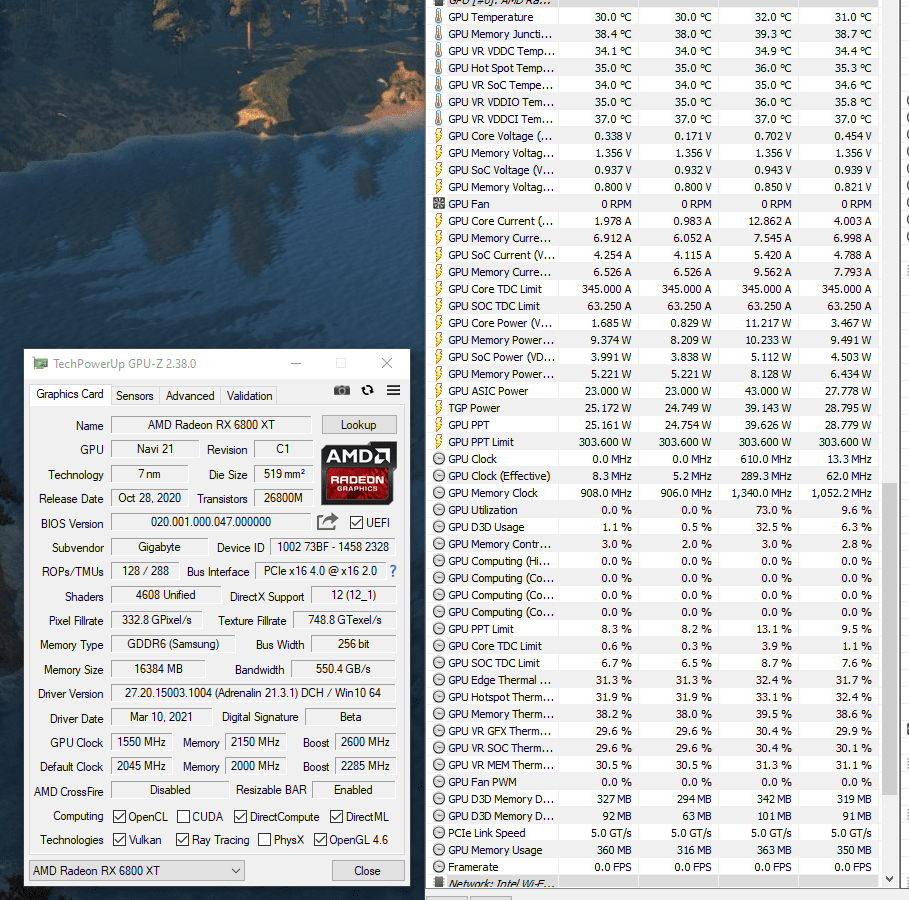The image size is (909, 900).
Task: Switch to the Graphics Card tab
Action: point(70,394)
